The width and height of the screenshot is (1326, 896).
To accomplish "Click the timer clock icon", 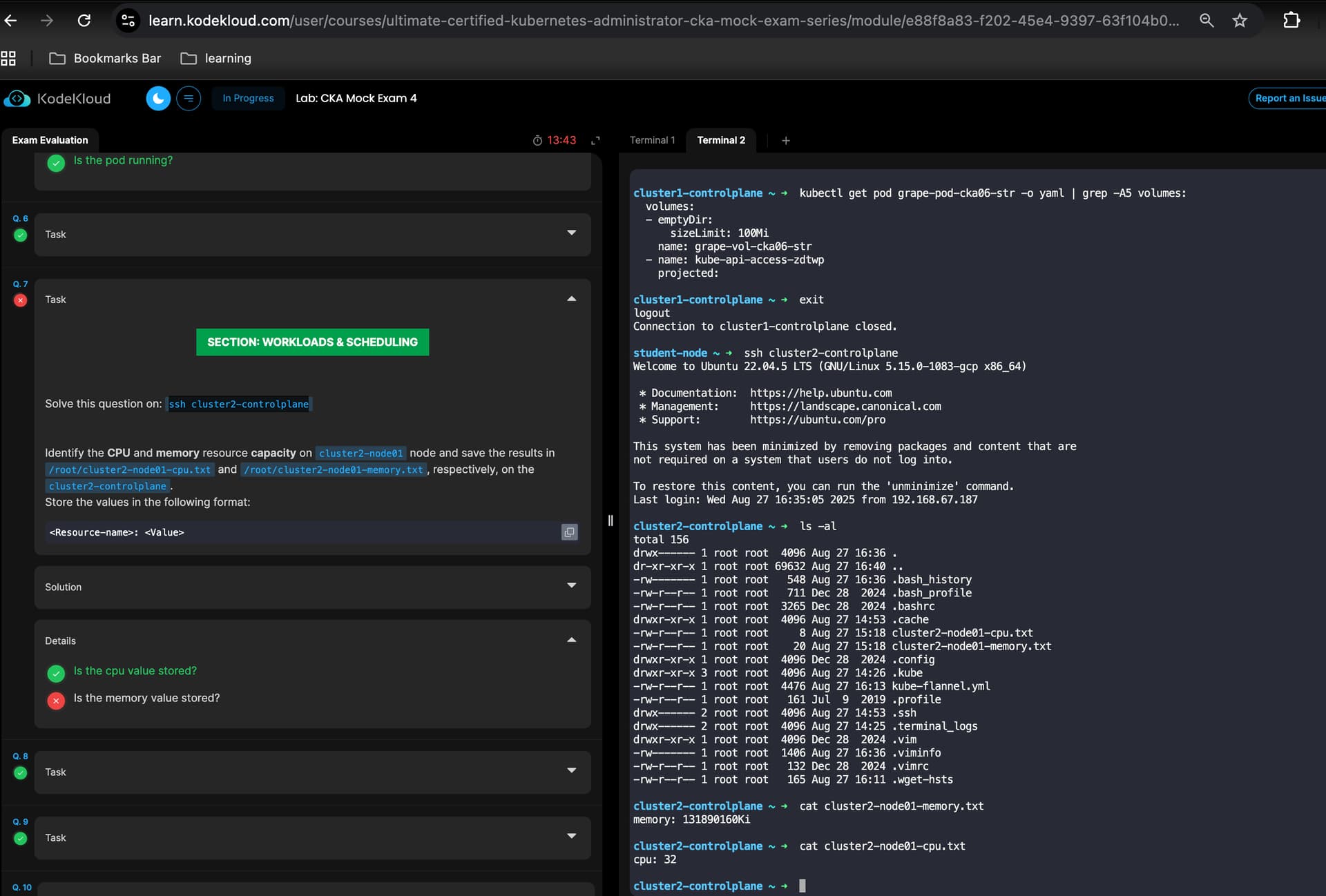I will click(x=537, y=141).
